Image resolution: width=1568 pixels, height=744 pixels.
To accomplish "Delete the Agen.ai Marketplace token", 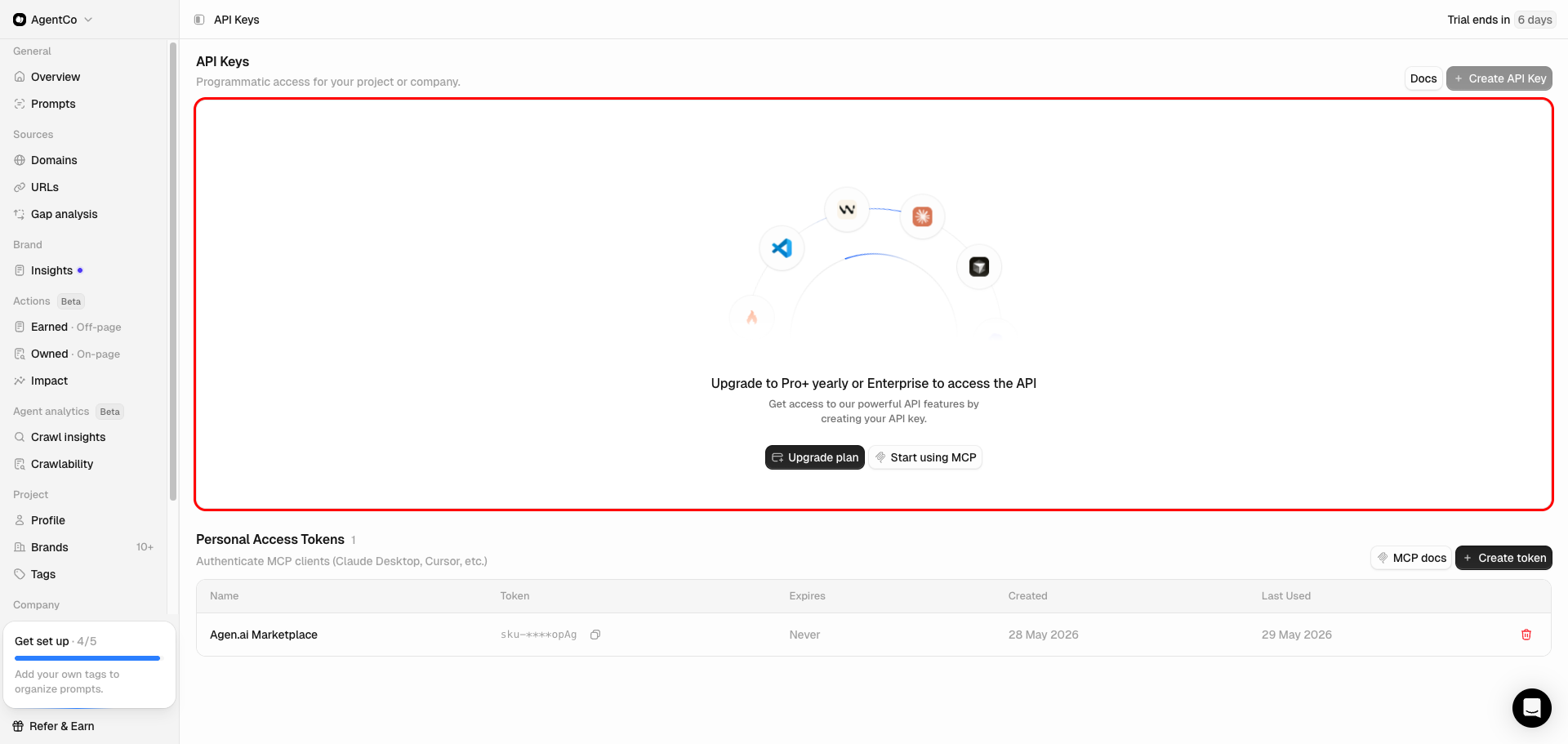I will 1526,635.
